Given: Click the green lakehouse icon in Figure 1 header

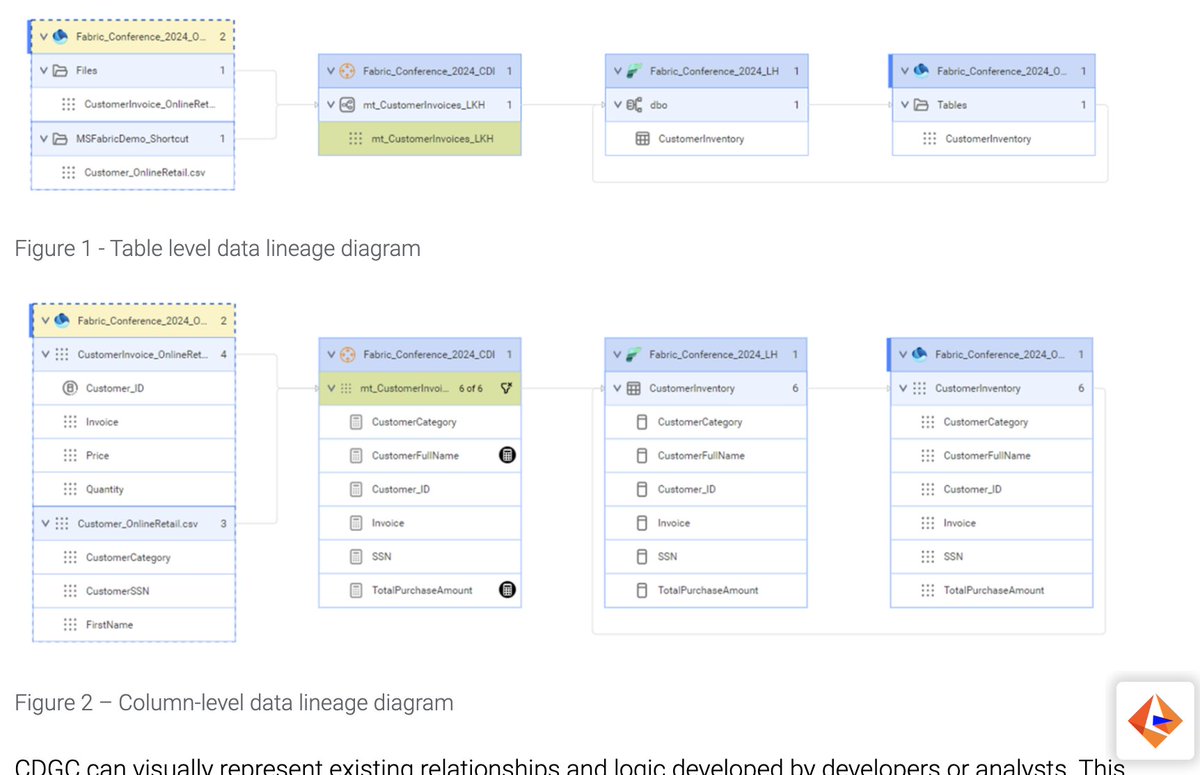Looking at the screenshot, I should coord(634,71).
